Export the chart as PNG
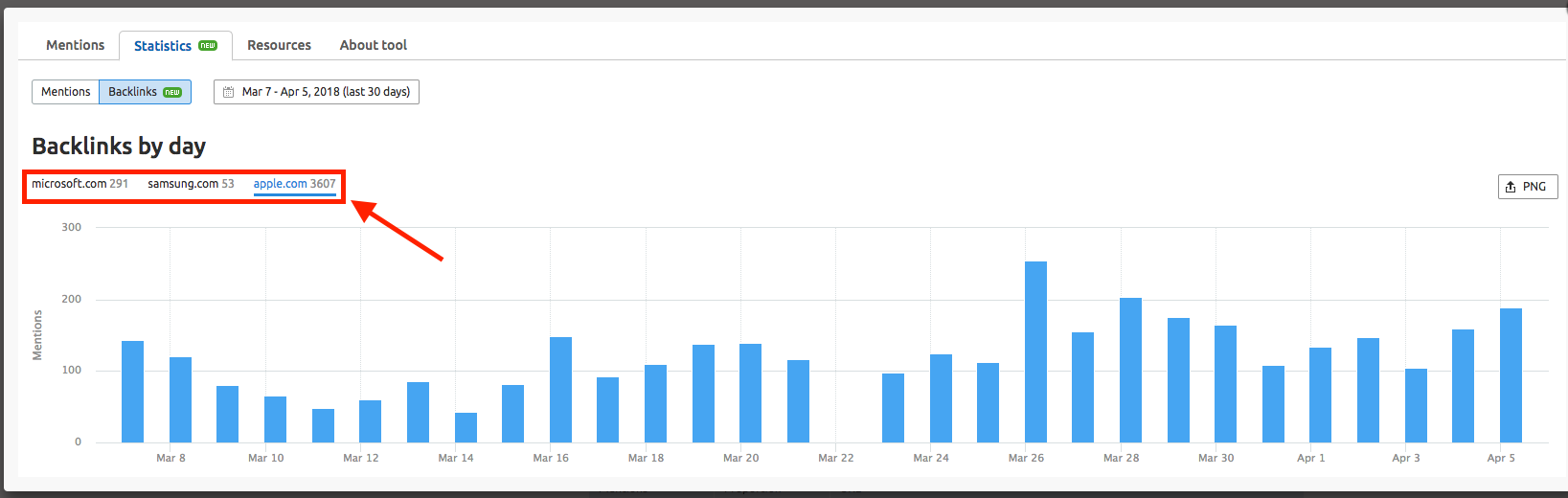Viewport: 1568px width, 498px height. [1528, 187]
